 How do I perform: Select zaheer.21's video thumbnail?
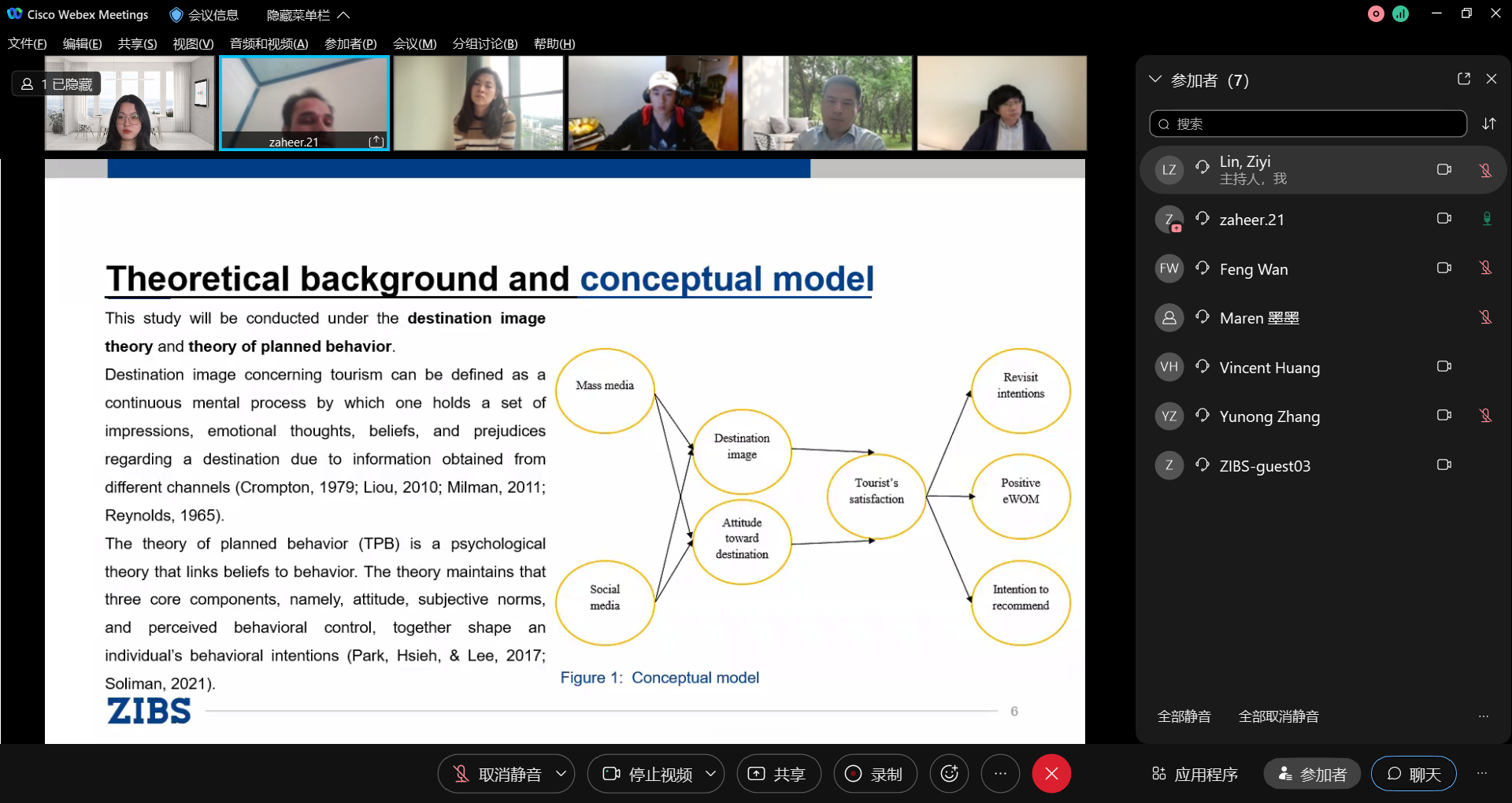click(304, 102)
